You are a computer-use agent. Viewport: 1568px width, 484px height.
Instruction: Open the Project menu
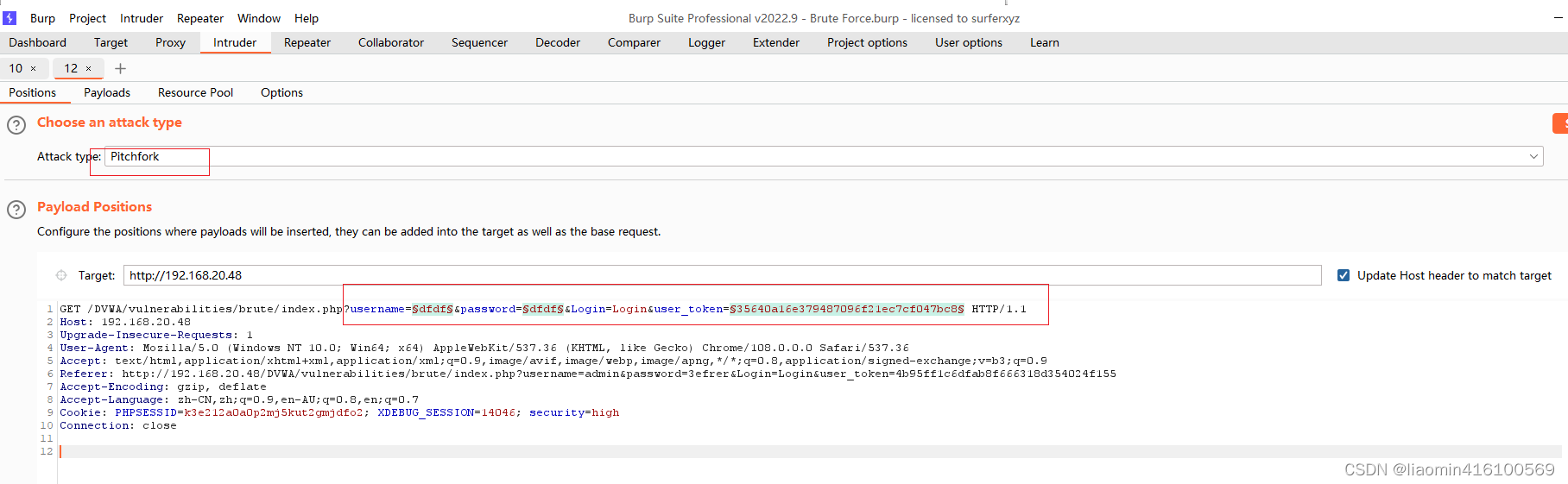87,18
